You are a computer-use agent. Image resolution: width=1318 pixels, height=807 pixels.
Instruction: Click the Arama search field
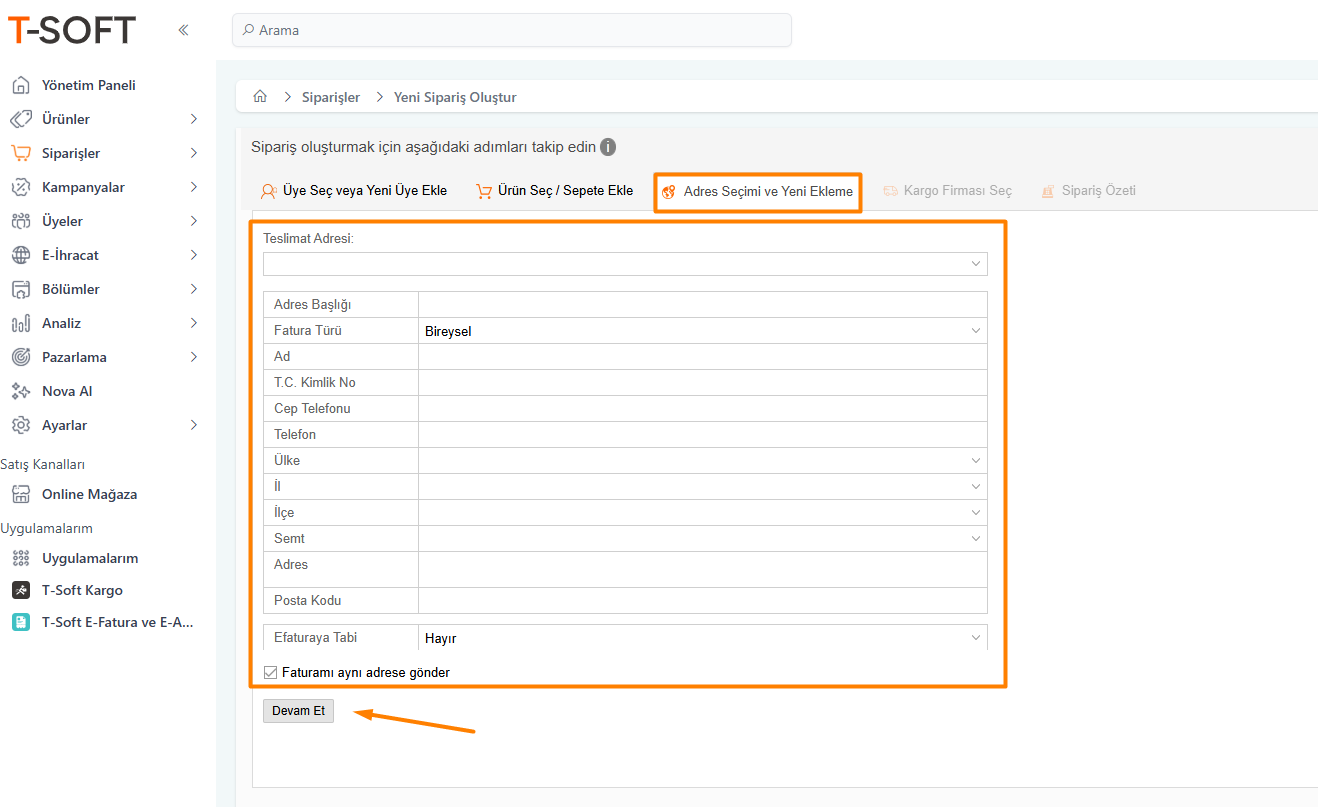click(512, 30)
